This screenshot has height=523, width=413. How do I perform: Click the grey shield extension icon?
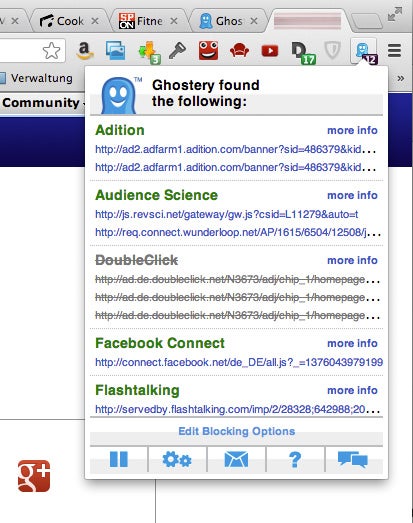click(x=333, y=50)
